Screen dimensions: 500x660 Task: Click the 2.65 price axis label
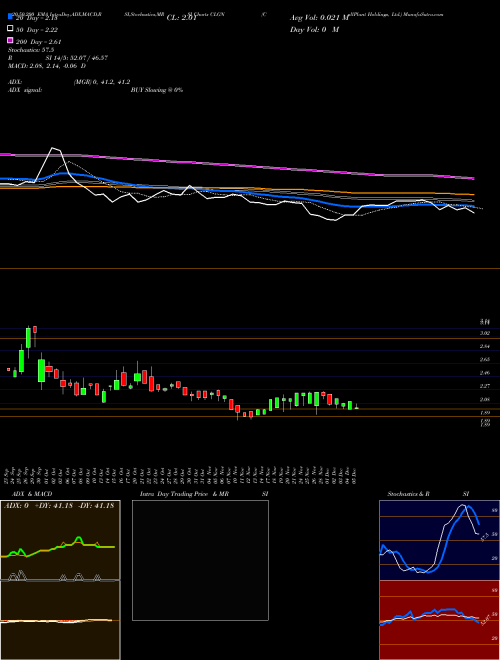(484, 359)
